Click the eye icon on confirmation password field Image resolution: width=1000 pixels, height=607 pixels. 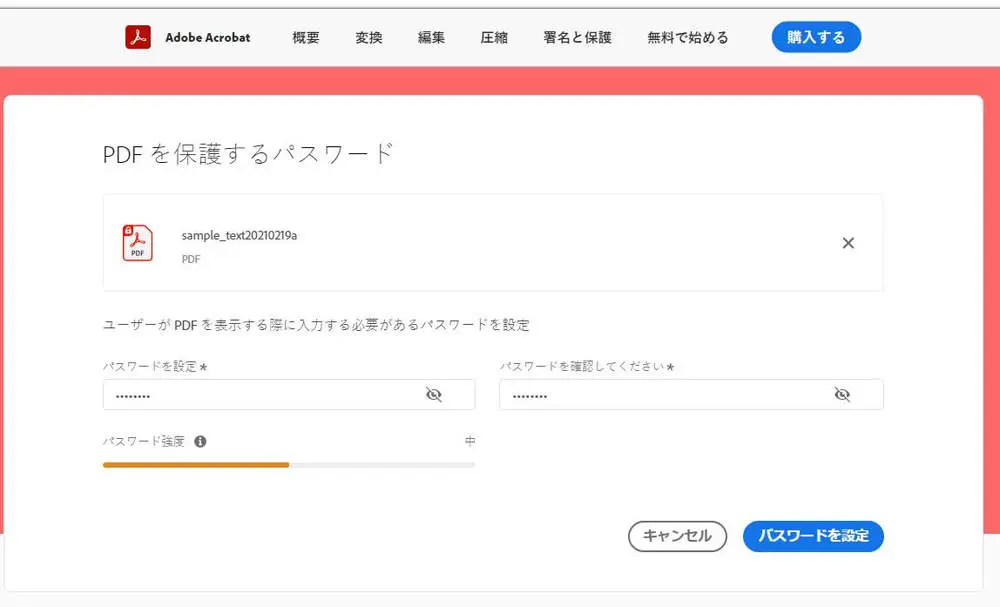pyautogui.click(x=843, y=394)
